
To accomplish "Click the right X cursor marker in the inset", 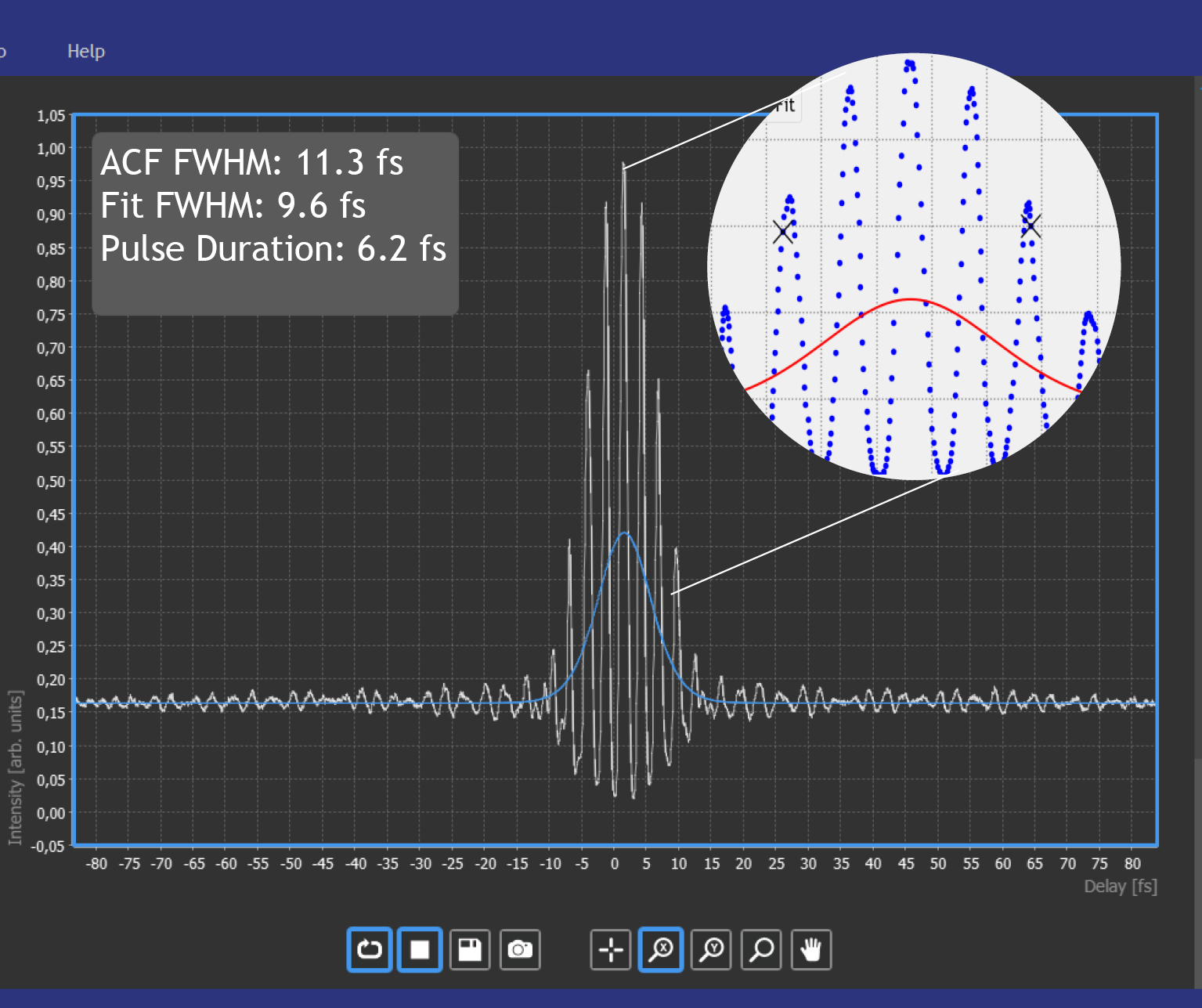I will click(x=1031, y=227).
